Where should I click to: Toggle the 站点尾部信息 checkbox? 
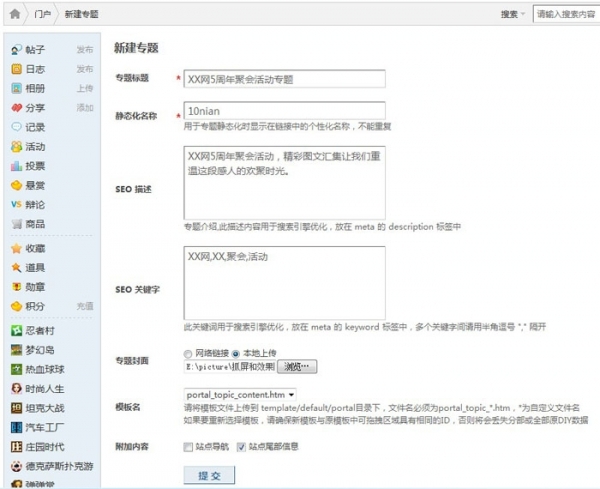[241, 446]
